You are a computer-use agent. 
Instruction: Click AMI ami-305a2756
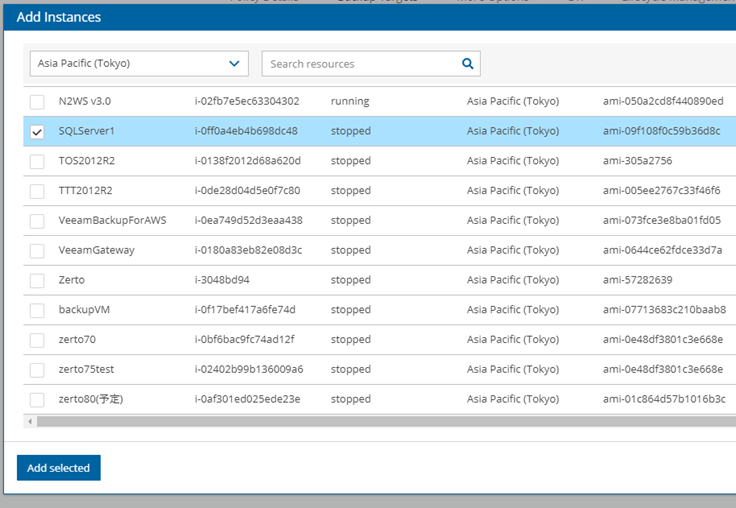(637, 161)
